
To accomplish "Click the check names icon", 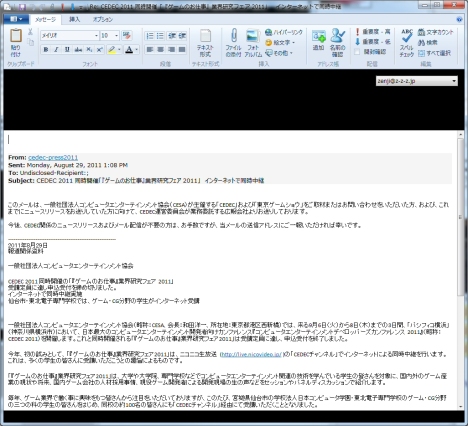I will (338, 35).
